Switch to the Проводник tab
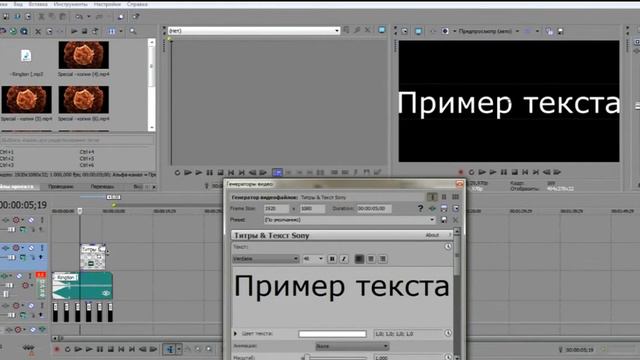Screen dimensions: 640x360 (x=60, y=187)
